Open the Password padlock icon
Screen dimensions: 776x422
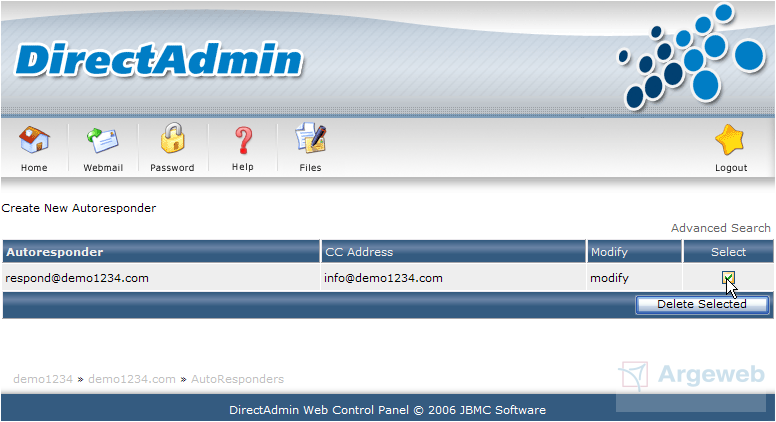pyautogui.click(x=172, y=138)
